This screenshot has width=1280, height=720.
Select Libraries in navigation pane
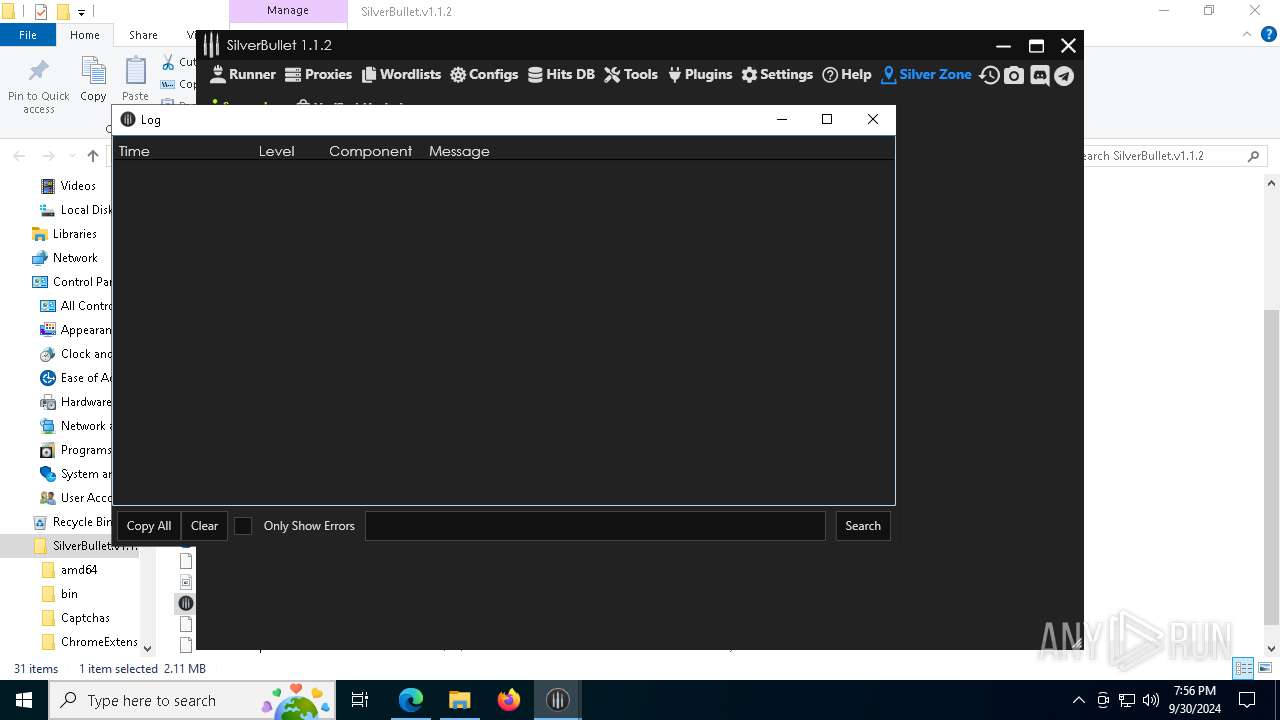tap(75, 234)
